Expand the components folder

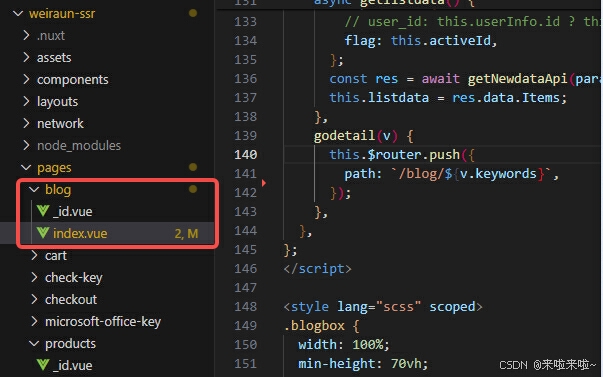26,79
